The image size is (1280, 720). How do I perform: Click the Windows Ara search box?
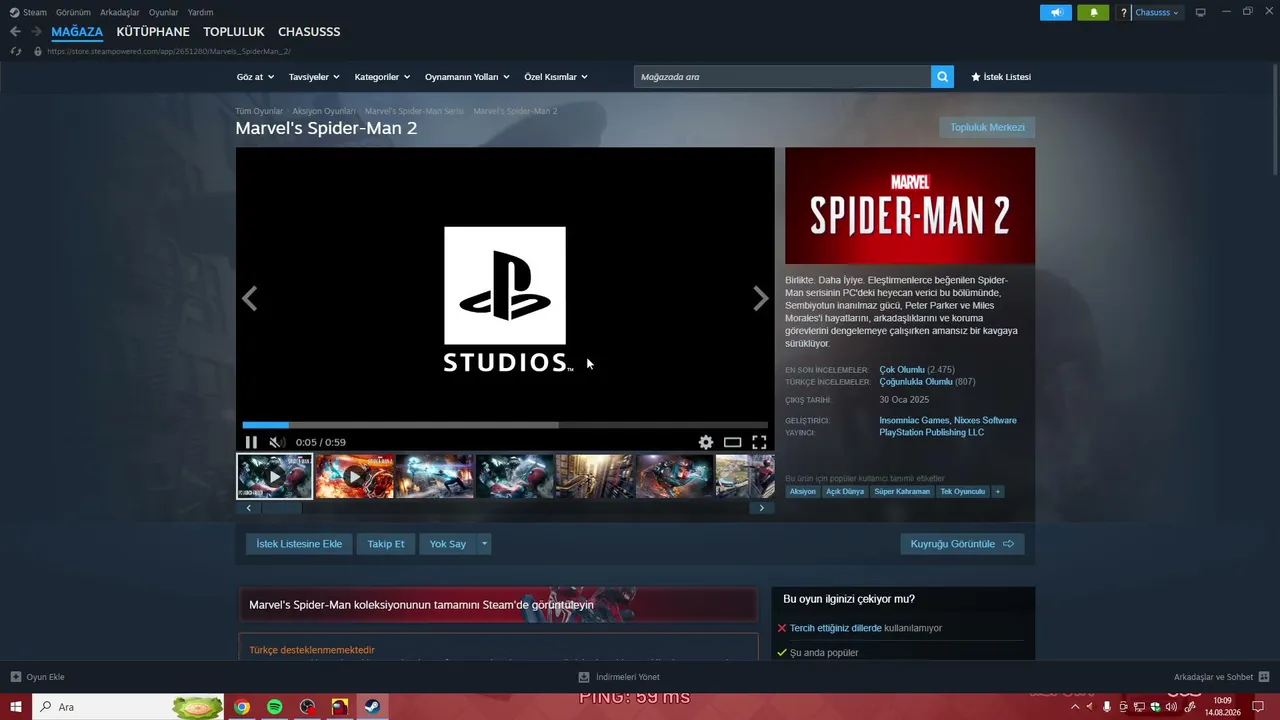(x=127, y=707)
